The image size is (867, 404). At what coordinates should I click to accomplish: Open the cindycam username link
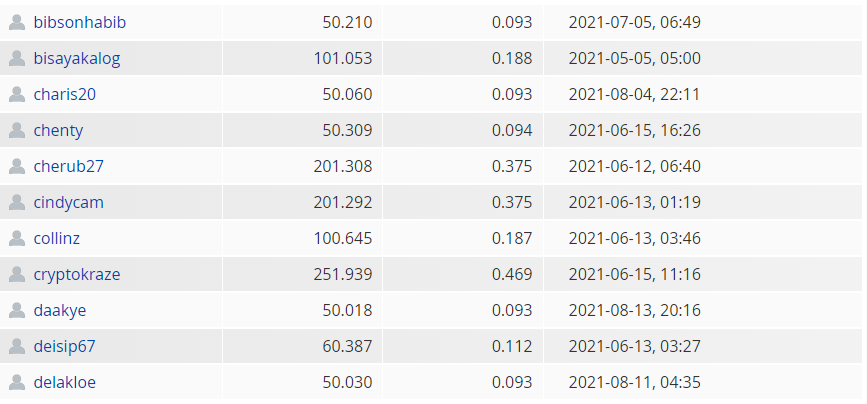[69, 203]
